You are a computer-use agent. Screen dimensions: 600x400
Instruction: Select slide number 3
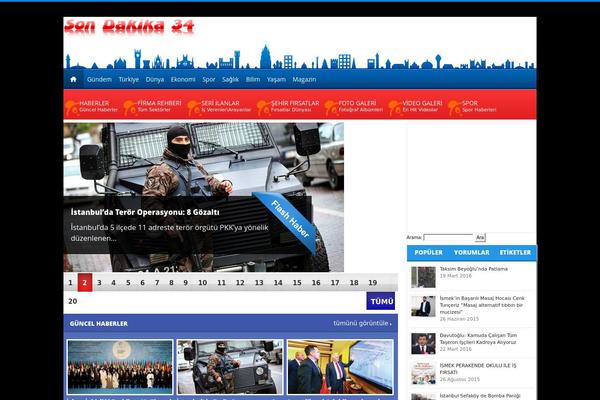point(99,282)
